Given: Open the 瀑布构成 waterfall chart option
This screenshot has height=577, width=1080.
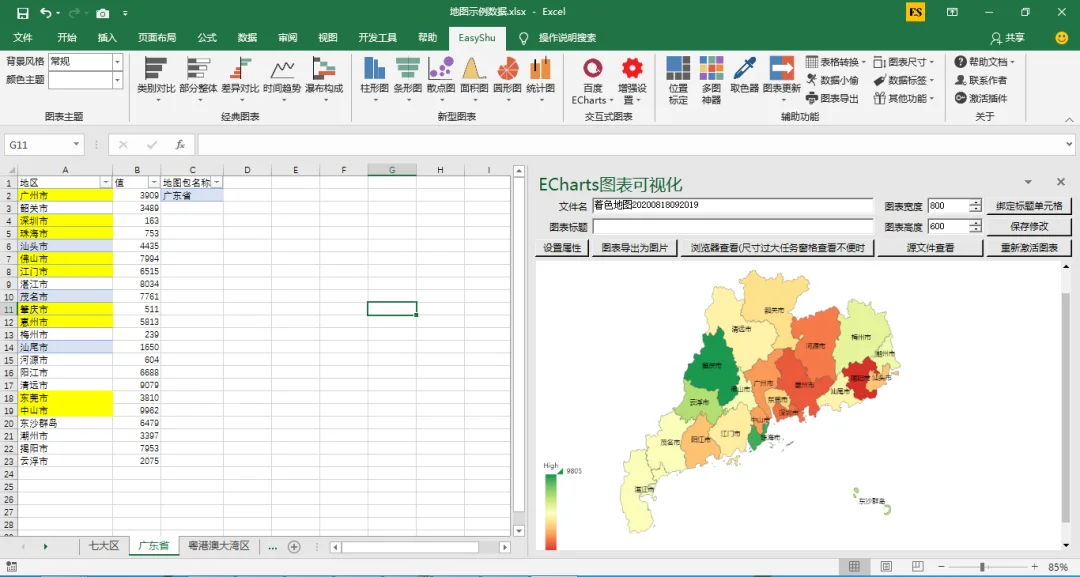Looking at the screenshot, I should [324, 76].
